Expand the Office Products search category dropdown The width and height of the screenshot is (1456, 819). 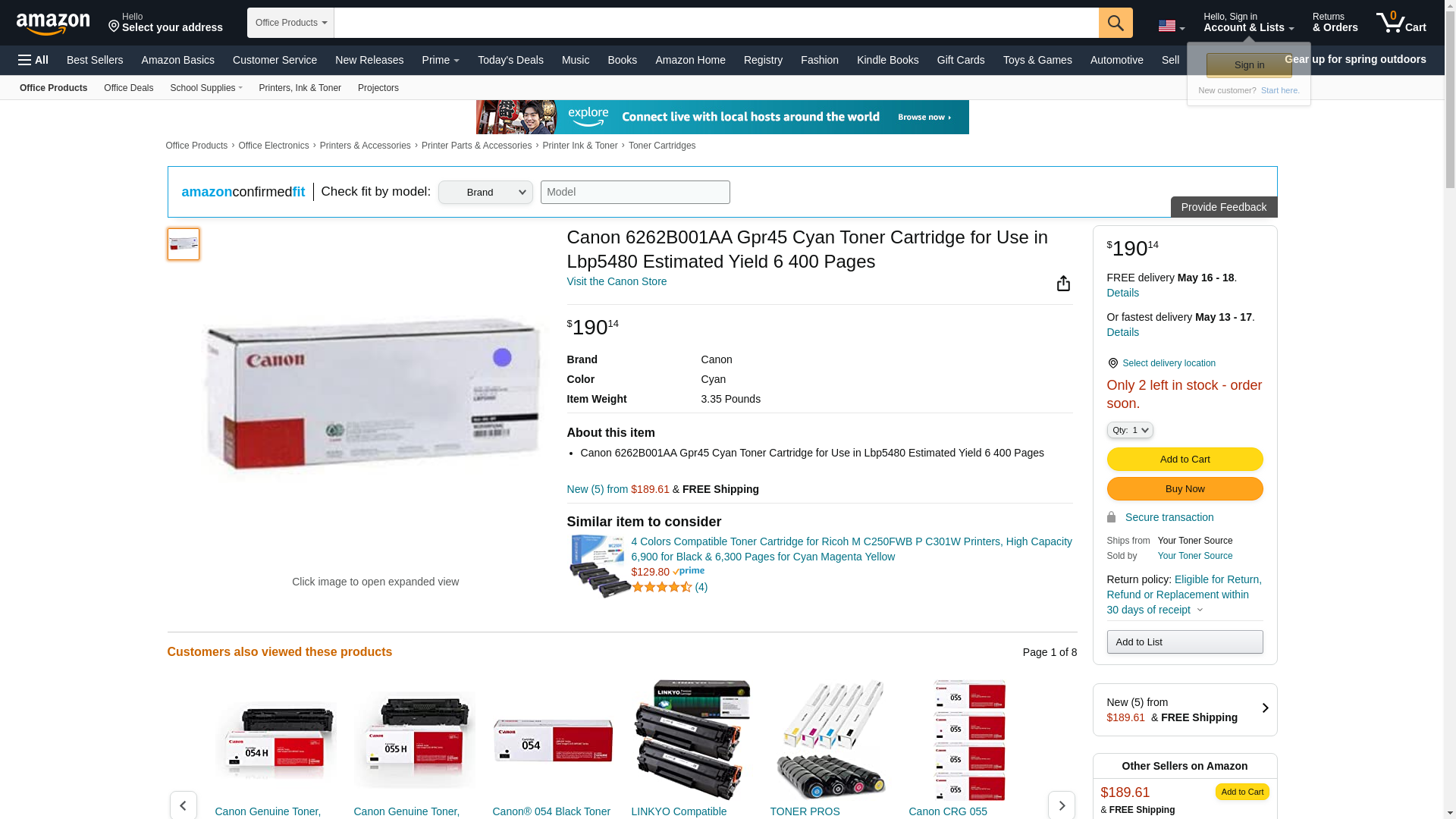[x=290, y=23]
